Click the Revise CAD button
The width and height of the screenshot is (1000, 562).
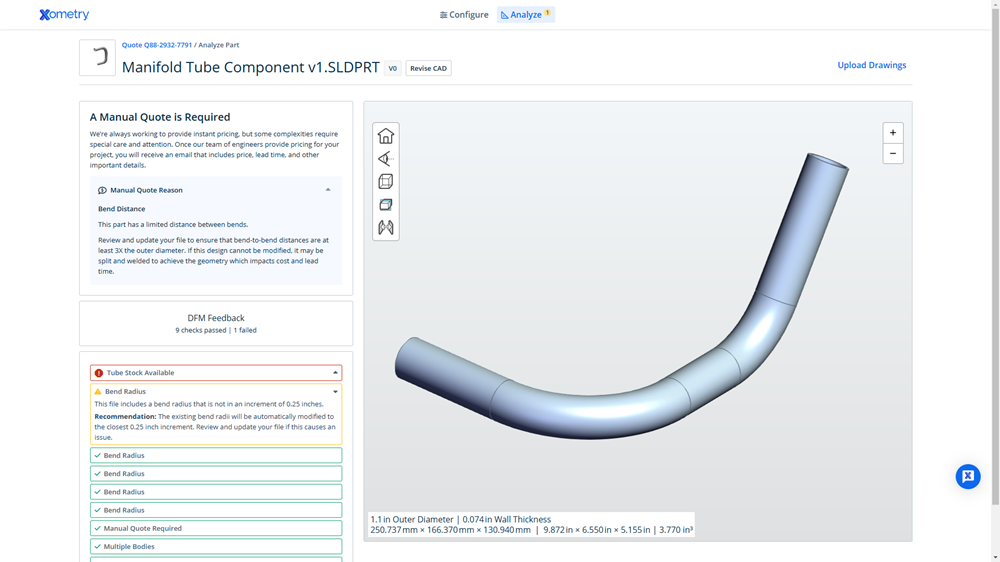[428, 68]
